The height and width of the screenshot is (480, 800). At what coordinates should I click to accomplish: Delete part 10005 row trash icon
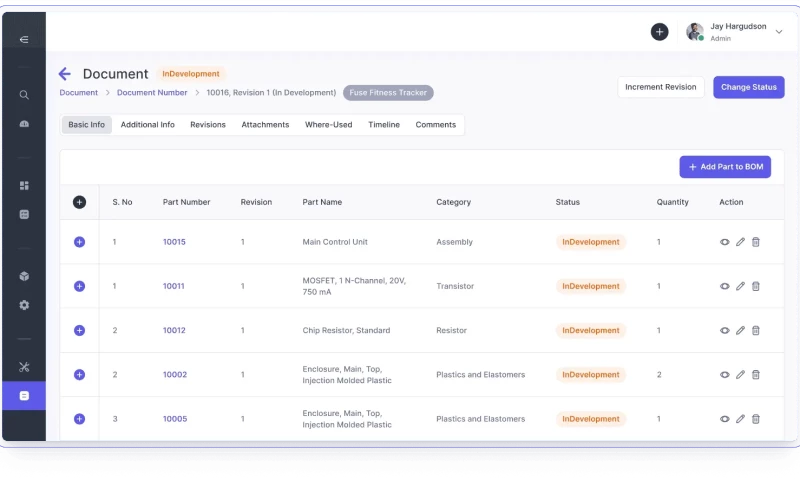pyautogui.click(x=756, y=419)
